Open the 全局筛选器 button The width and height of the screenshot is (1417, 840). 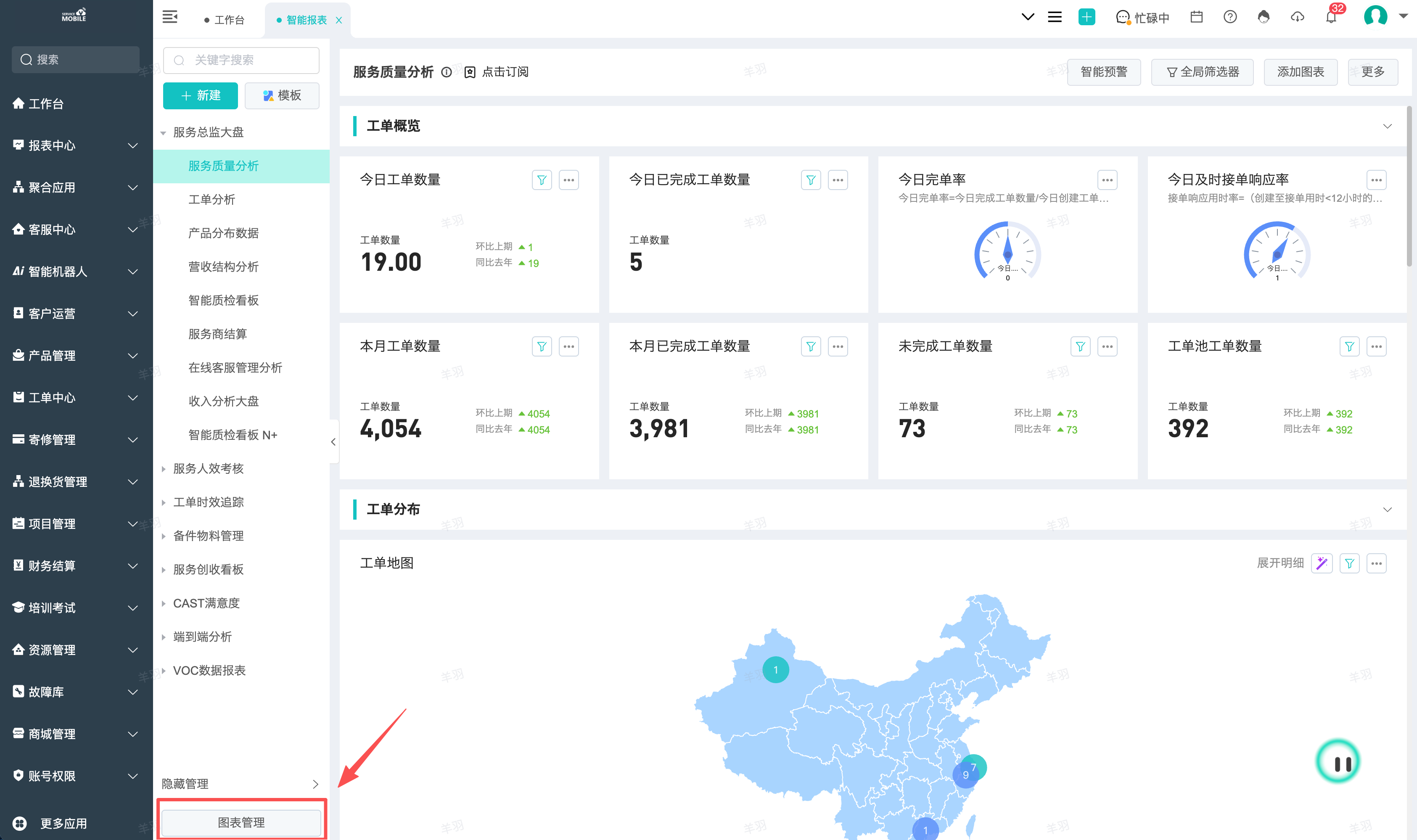pyautogui.click(x=1202, y=72)
